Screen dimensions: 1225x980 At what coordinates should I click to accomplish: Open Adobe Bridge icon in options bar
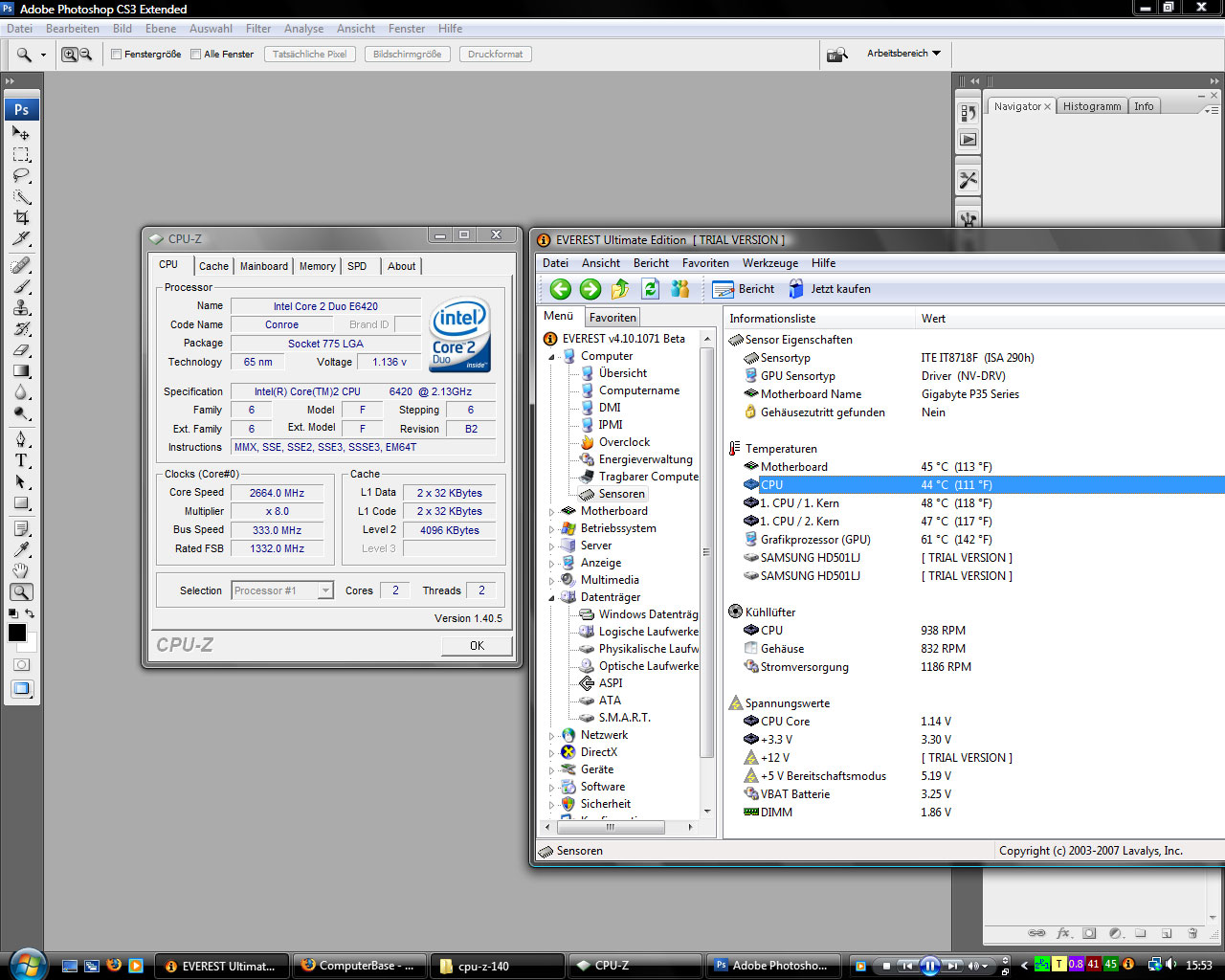(x=836, y=55)
